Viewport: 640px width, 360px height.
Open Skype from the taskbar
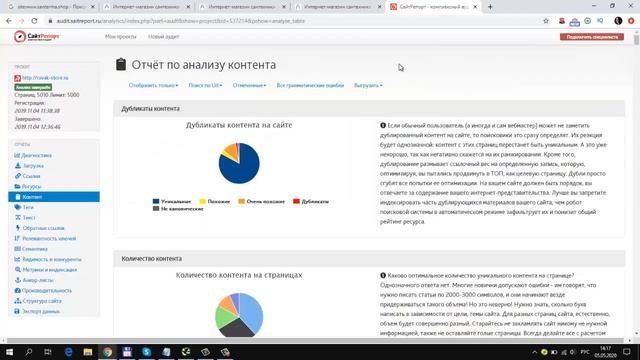pyautogui.click(x=147, y=352)
